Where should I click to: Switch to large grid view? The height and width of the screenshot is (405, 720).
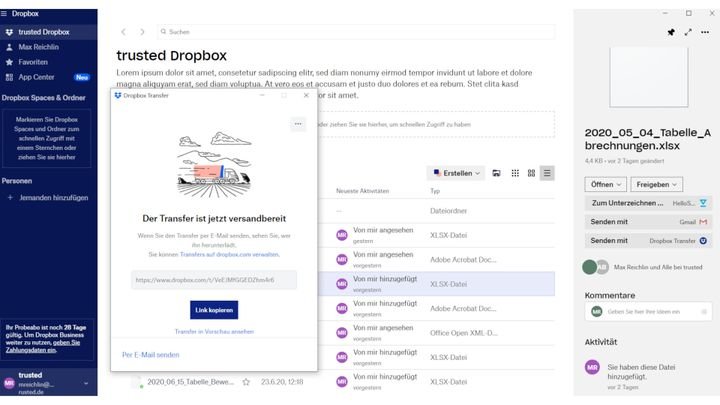coord(531,173)
